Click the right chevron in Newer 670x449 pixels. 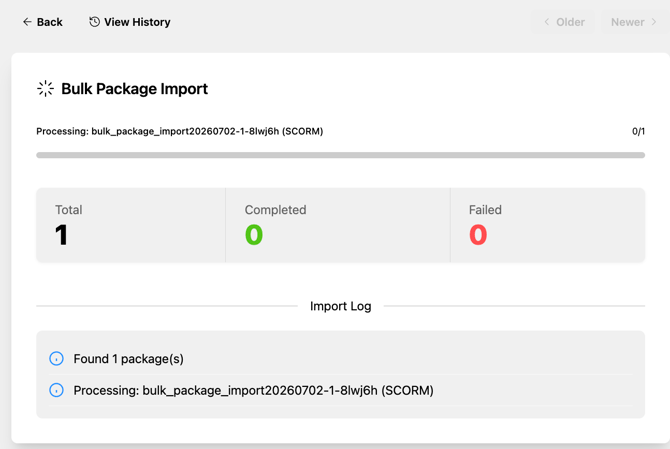[654, 22]
